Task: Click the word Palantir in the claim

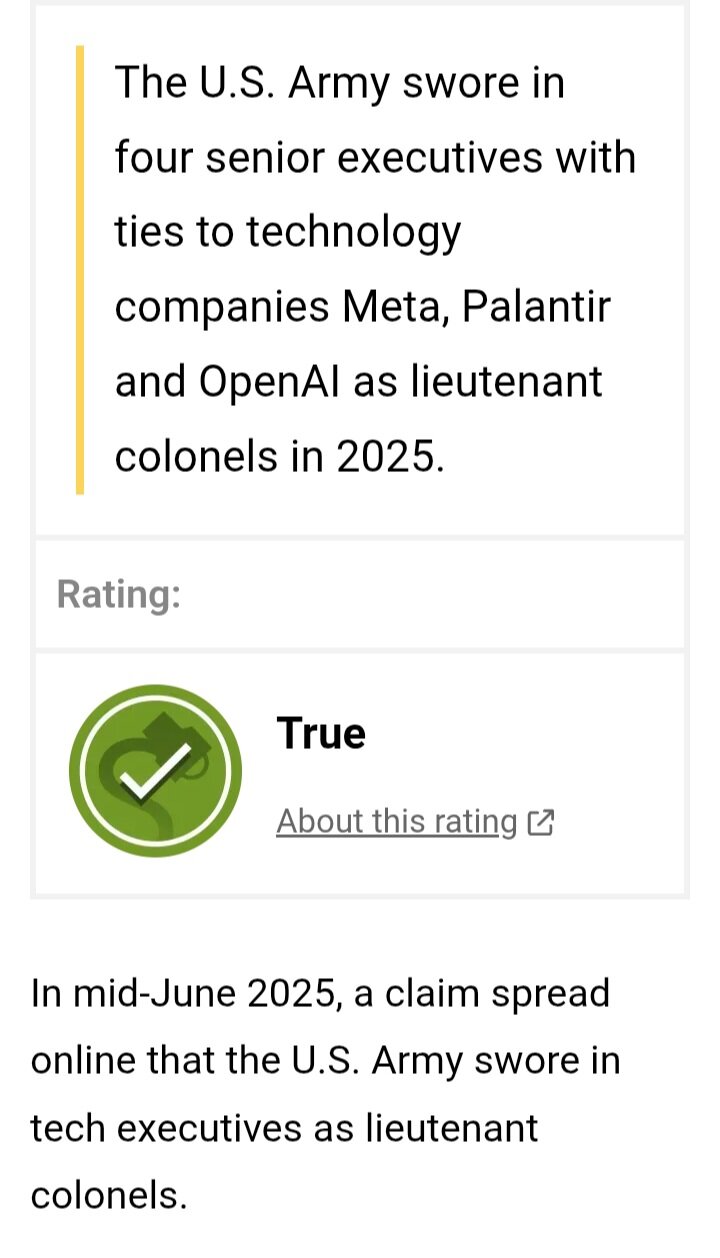Action: [x=535, y=306]
